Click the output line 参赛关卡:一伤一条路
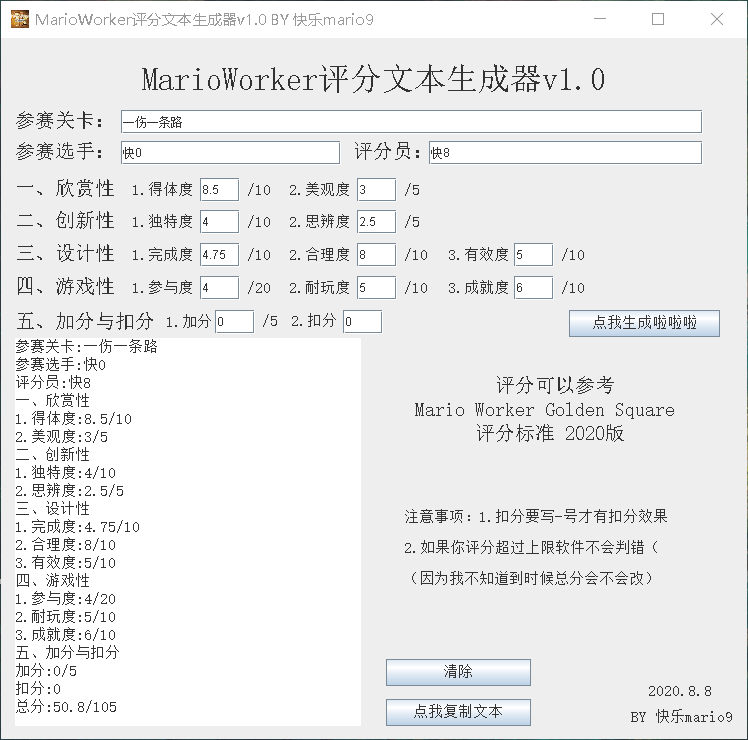The image size is (748, 740). pyautogui.click(x=86, y=346)
